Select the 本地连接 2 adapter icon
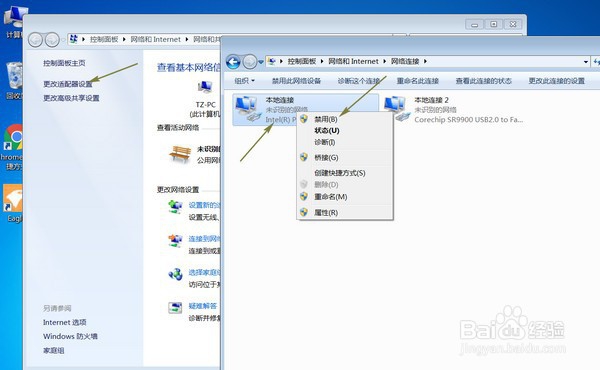Image resolution: width=600 pixels, height=370 pixels. 396,108
